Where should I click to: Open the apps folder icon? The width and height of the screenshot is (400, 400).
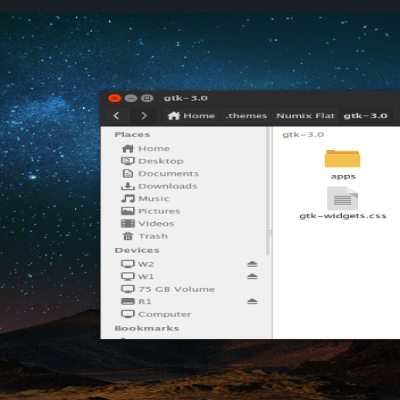[x=343, y=158]
